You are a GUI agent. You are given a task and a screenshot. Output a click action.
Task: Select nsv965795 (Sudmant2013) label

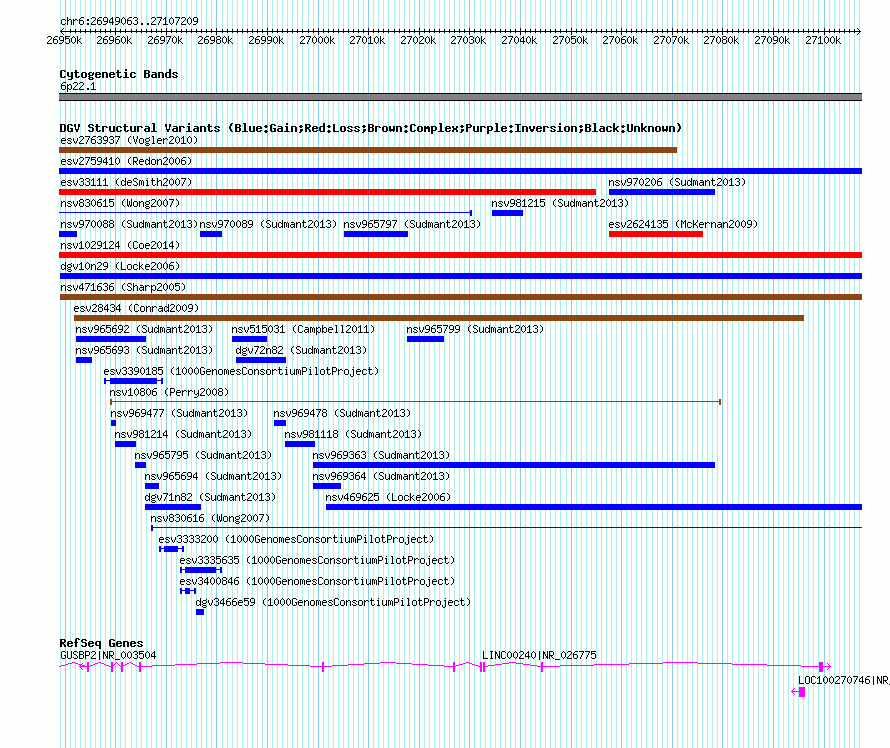click(203, 455)
